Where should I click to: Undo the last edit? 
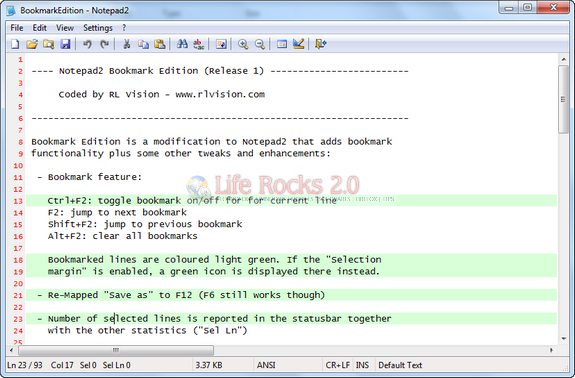87,44
